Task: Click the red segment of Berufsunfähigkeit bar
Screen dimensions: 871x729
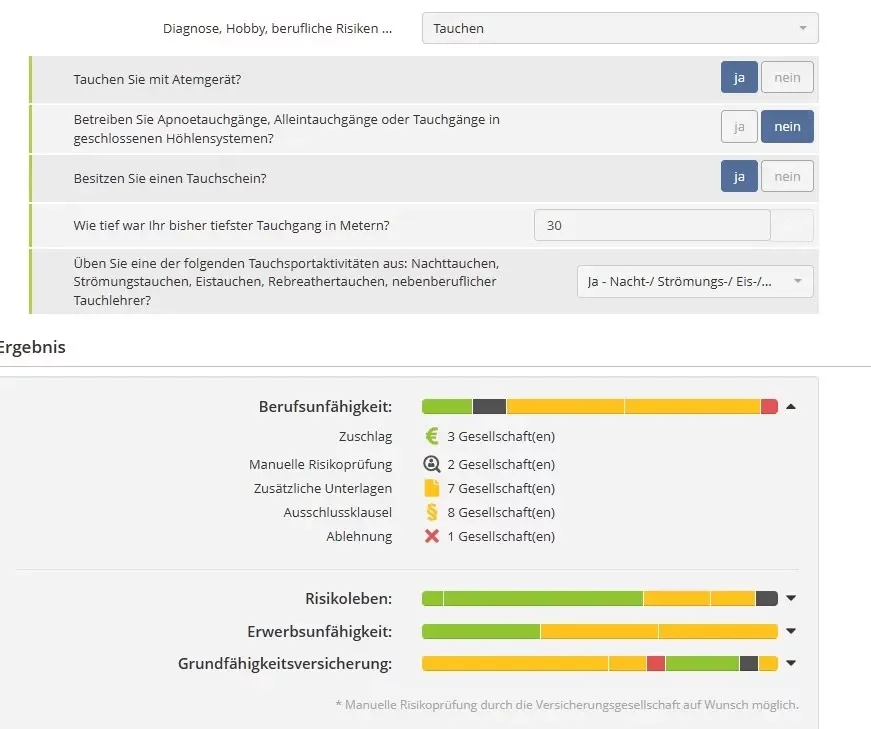Action: point(769,407)
